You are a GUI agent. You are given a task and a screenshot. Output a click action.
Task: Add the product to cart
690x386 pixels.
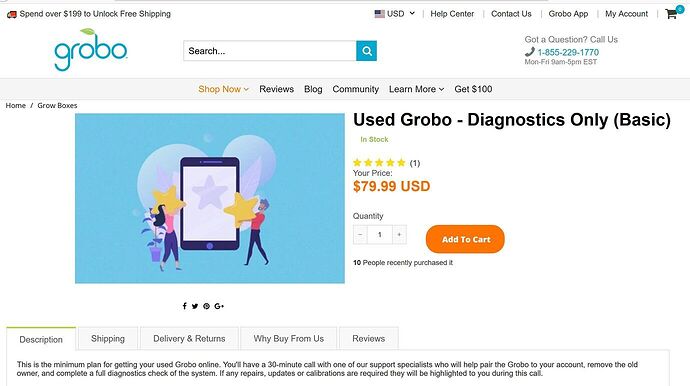465,239
